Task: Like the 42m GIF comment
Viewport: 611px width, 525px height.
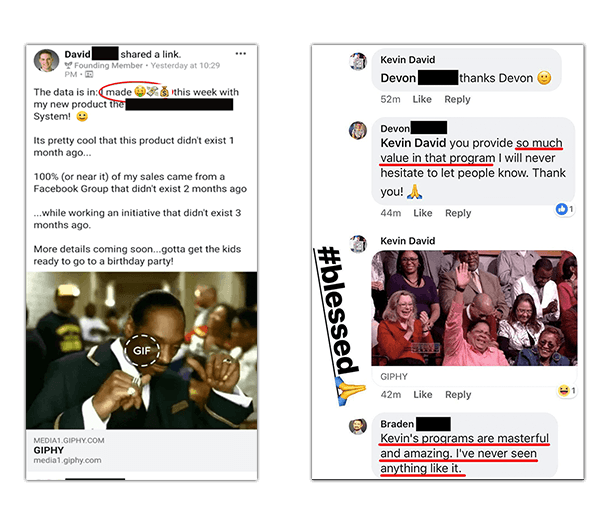Action: click(423, 395)
